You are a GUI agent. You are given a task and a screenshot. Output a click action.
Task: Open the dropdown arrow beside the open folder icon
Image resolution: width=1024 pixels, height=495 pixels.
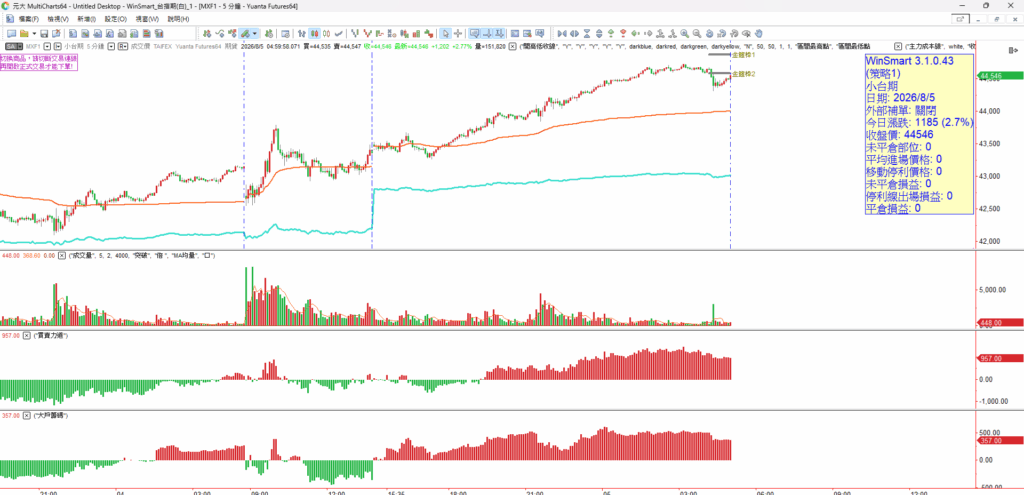[x=34, y=33]
